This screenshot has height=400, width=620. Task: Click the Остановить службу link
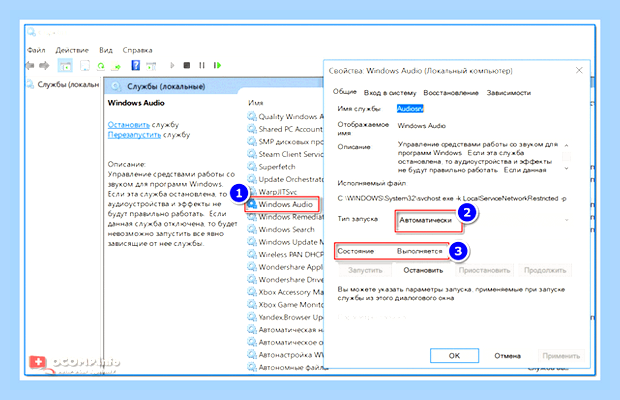129,125
